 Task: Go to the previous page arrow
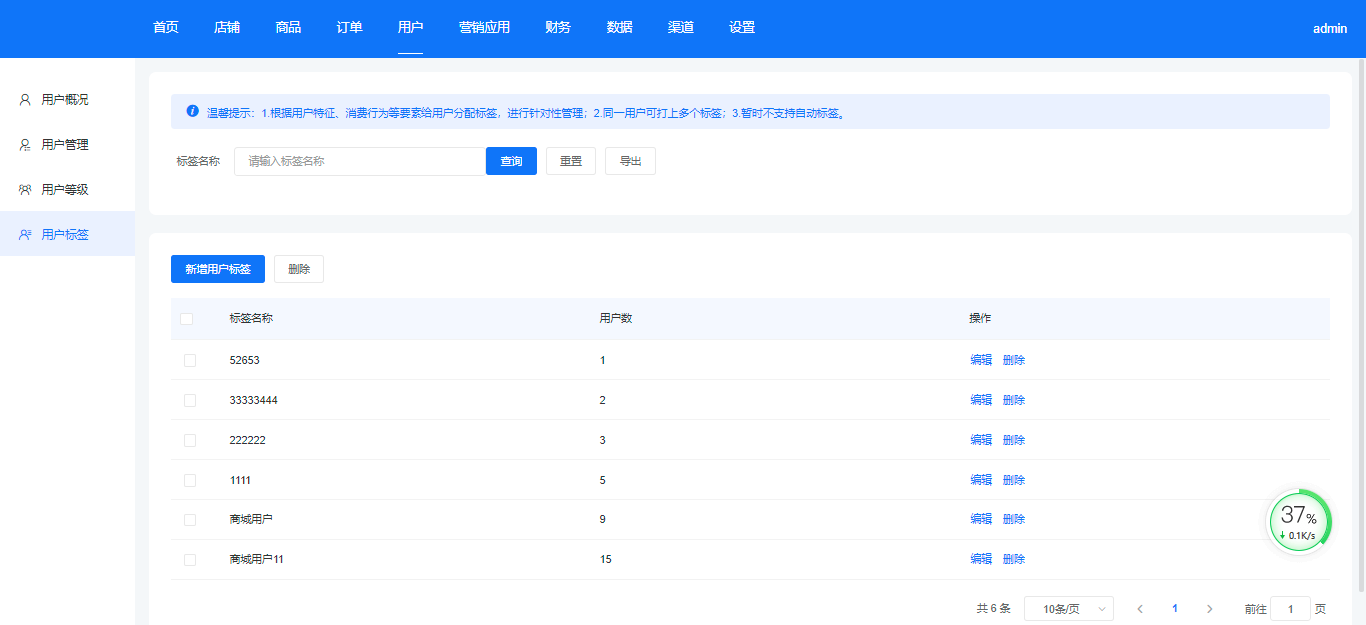tap(1140, 609)
